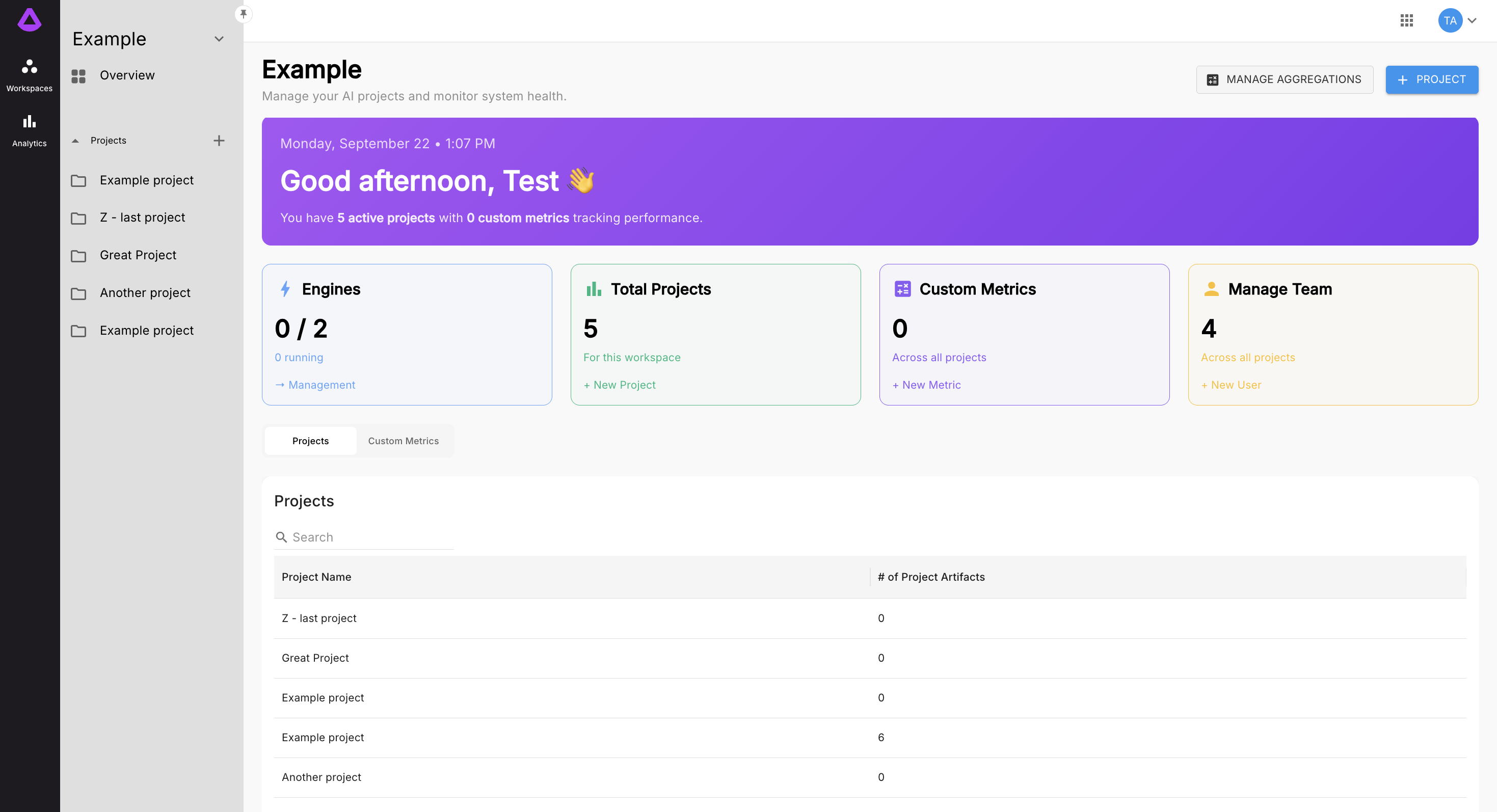Click the Overview grid icon
1497x812 pixels.
click(x=78, y=76)
